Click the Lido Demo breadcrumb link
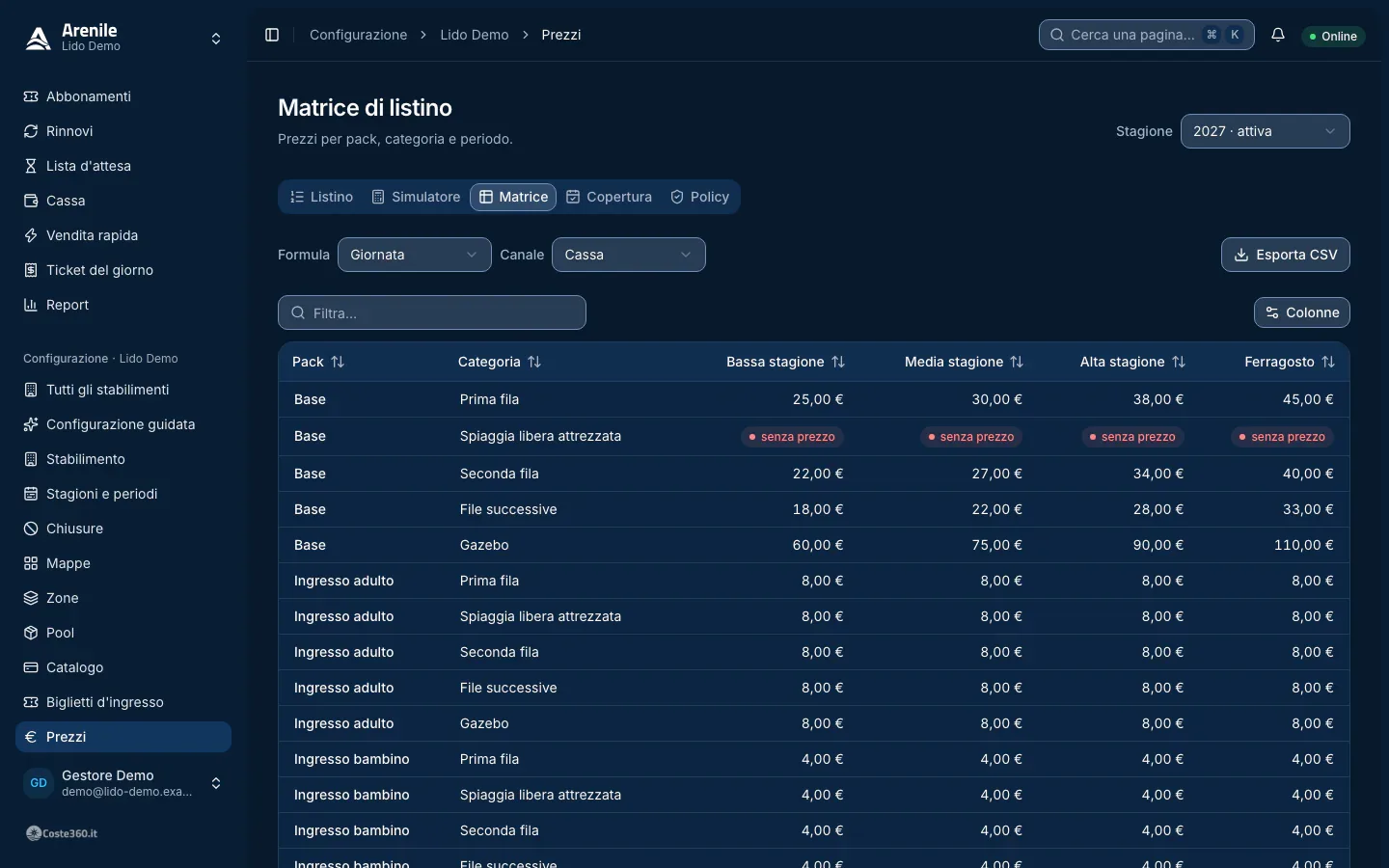Image resolution: width=1389 pixels, height=868 pixels. click(475, 35)
